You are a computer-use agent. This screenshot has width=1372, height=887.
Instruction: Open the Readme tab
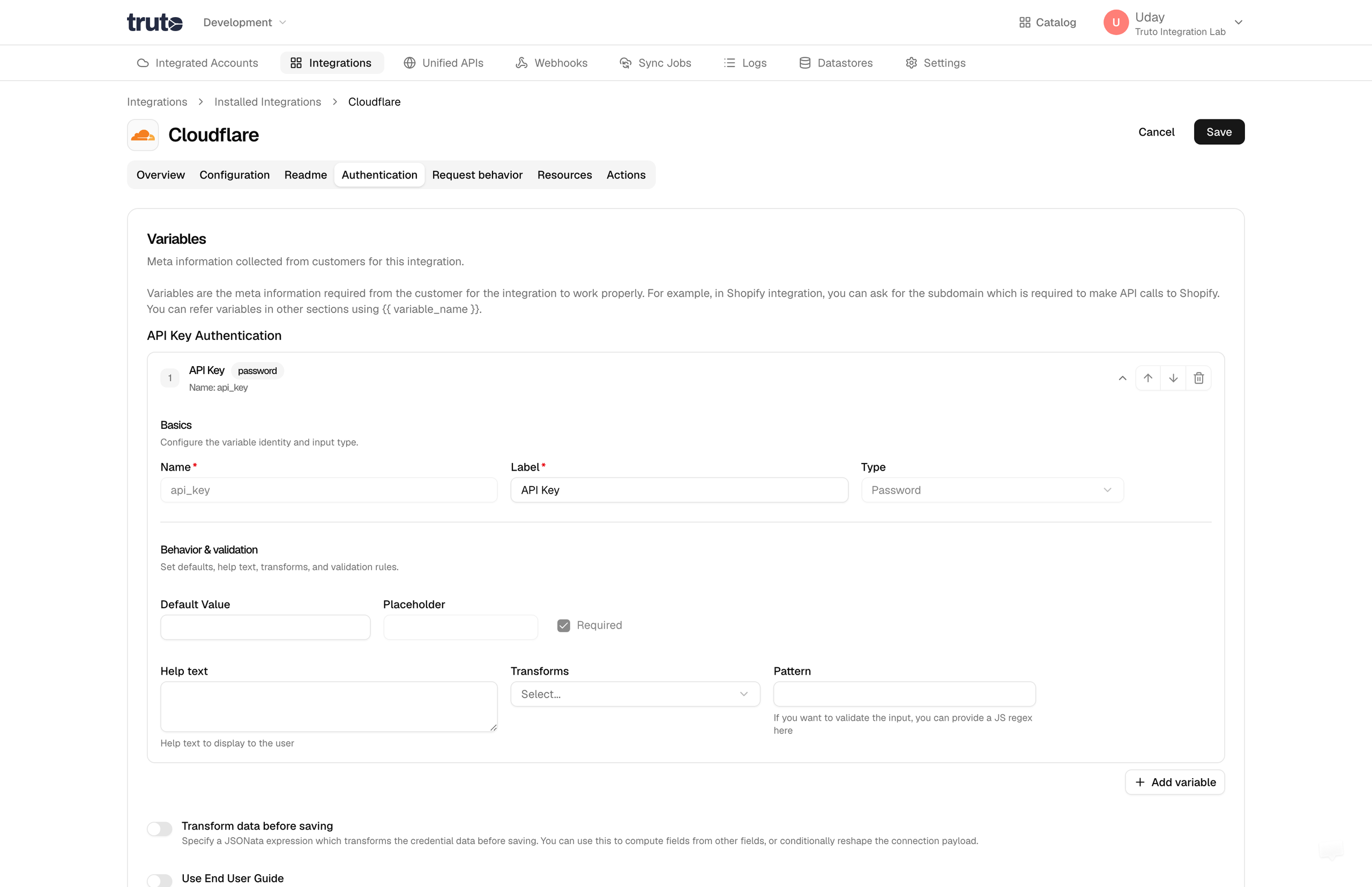(305, 175)
